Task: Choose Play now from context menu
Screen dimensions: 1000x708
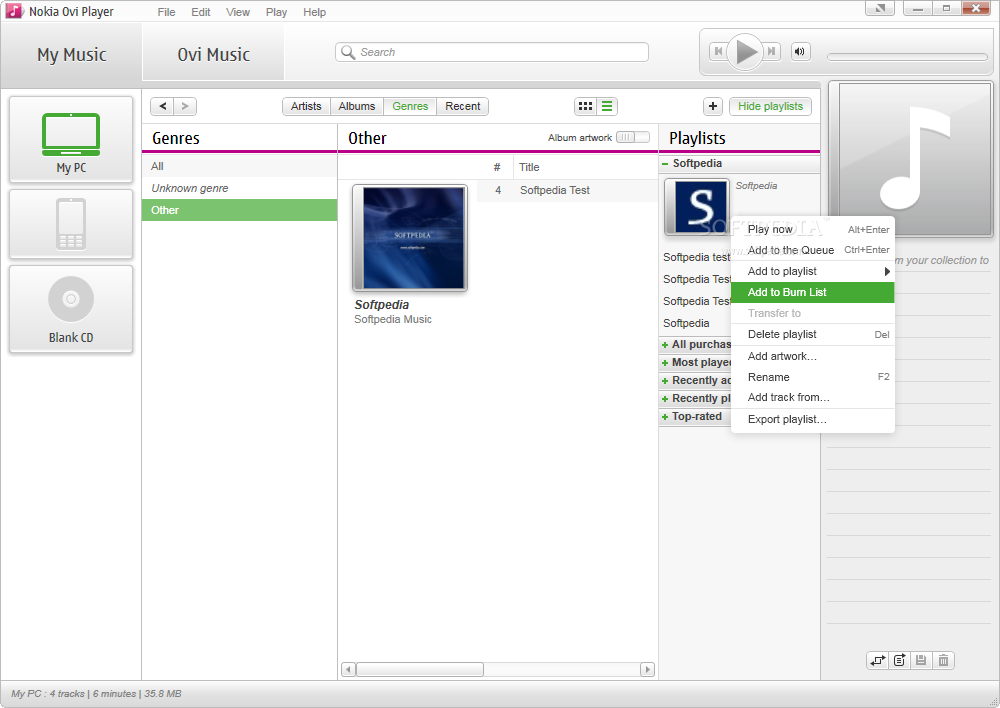Action: pyautogui.click(x=812, y=229)
